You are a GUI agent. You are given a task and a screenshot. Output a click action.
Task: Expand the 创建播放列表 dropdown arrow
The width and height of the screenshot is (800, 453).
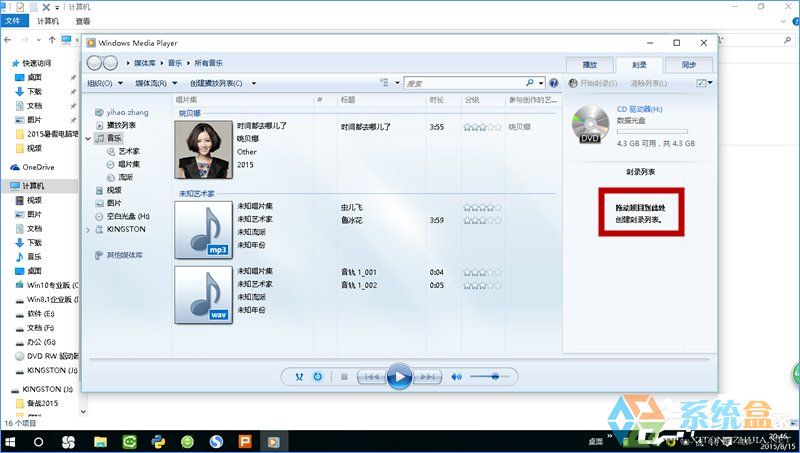pyautogui.click(x=254, y=83)
